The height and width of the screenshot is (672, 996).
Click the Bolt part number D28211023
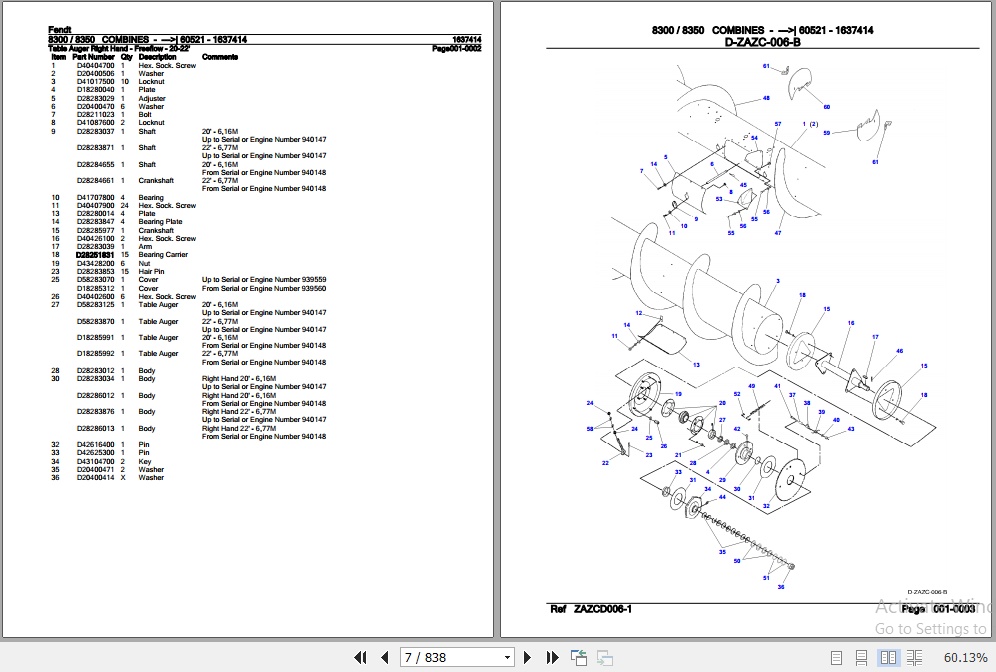95,115
